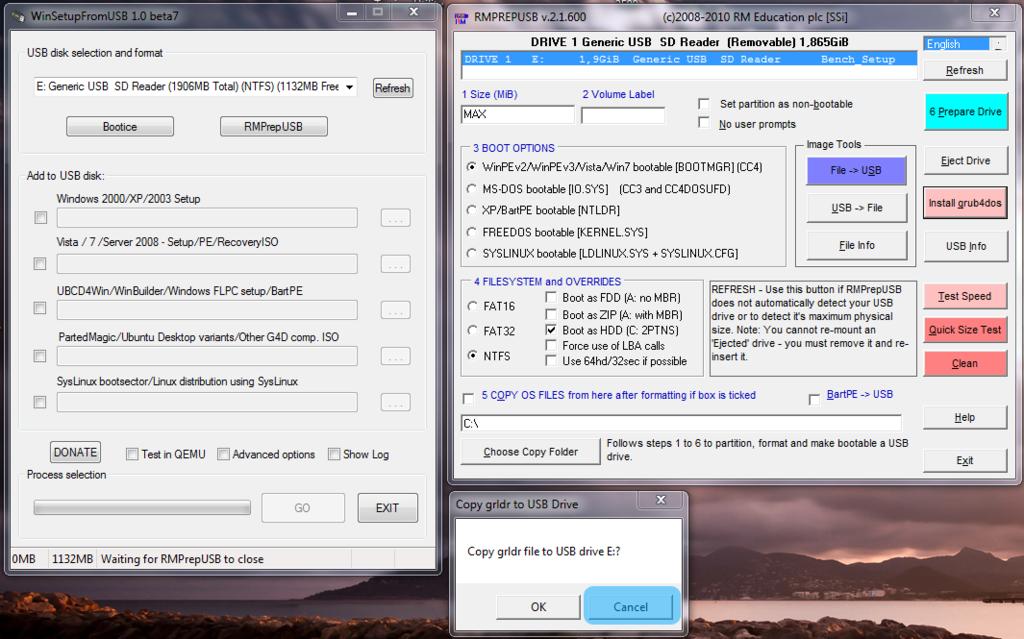Launch Bootice utility
The width and height of the screenshot is (1024, 639).
(120, 126)
